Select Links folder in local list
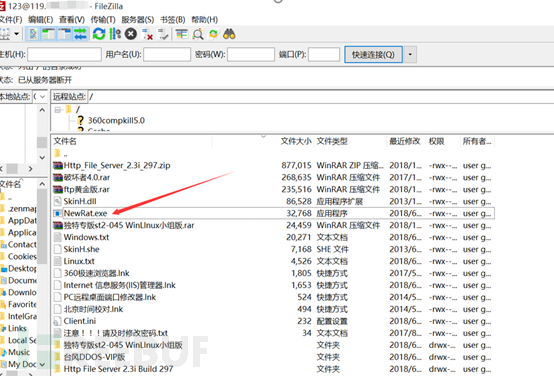This screenshot has width=554, height=376. (x=17, y=328)
